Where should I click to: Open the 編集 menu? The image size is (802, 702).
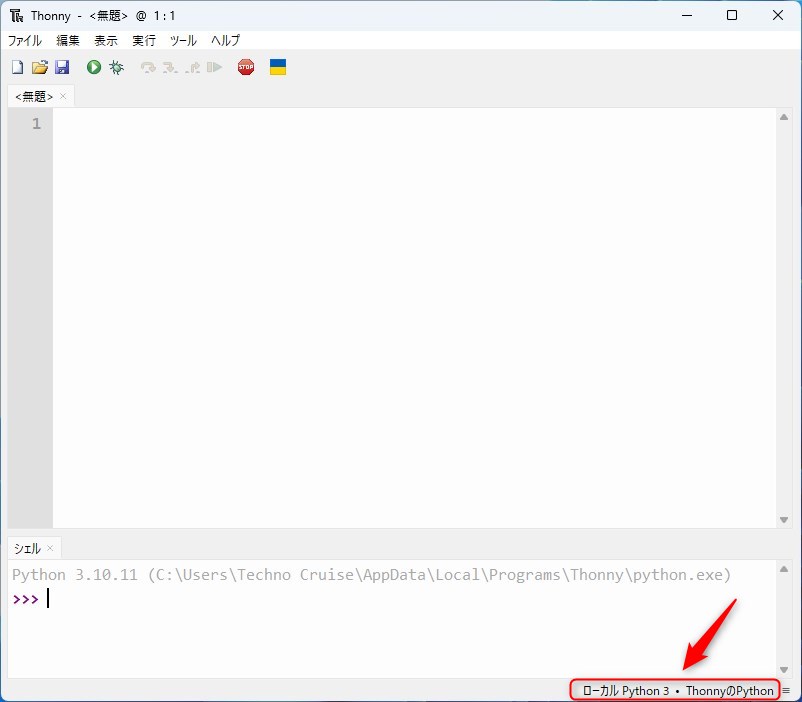pyautogui.click(x=68, y=40)
